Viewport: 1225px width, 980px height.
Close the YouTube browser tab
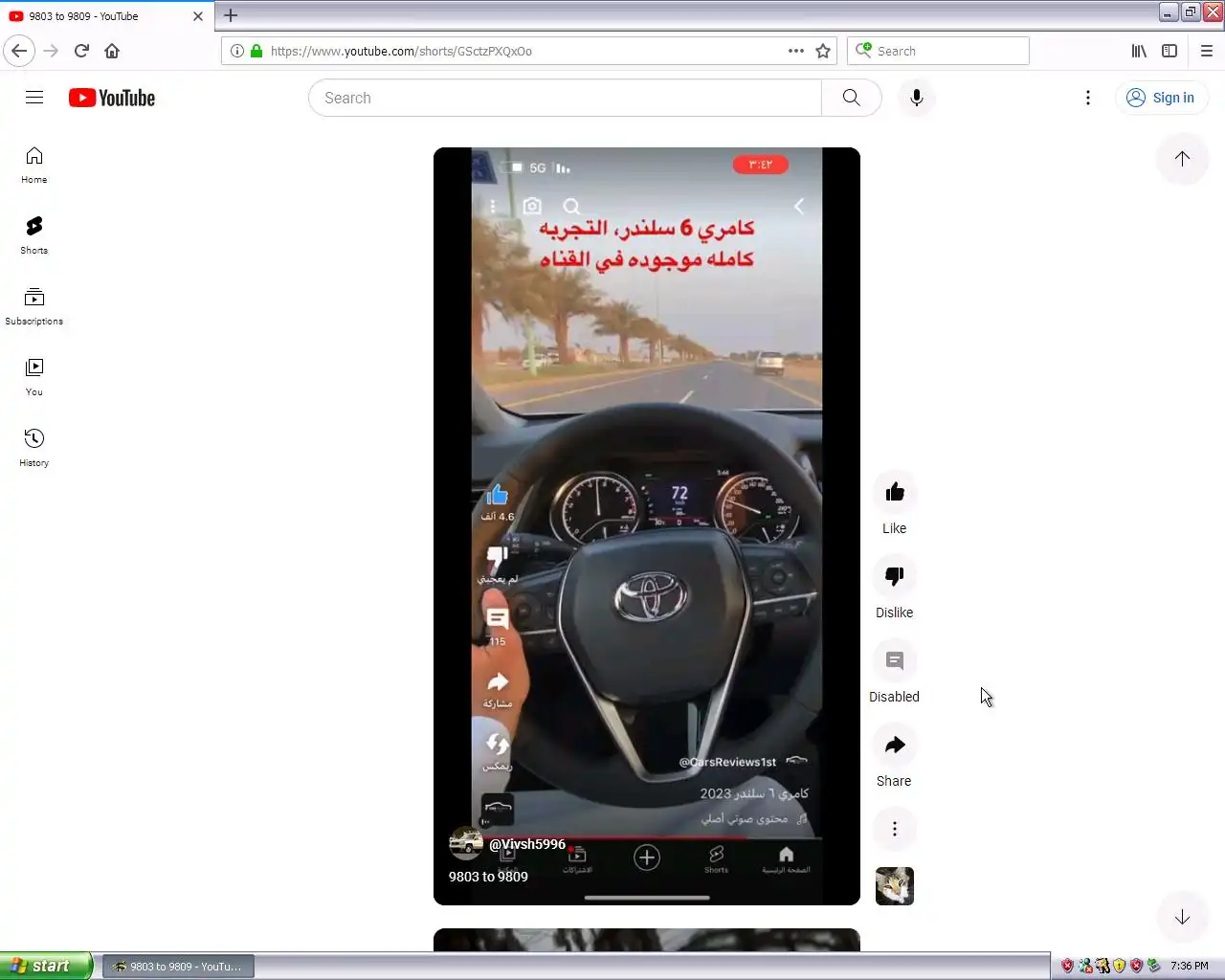click(198, 16)
